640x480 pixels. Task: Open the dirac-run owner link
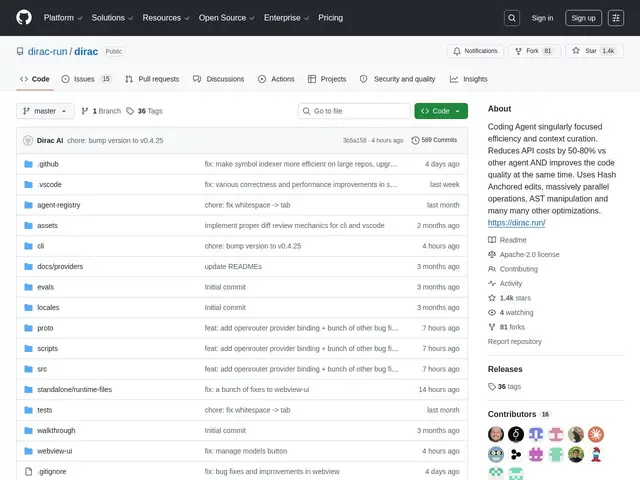[47, 51]
